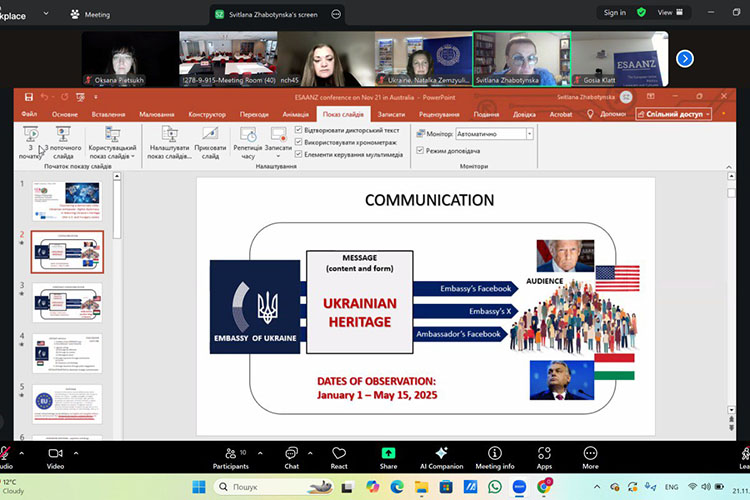Click the Video camera icon
The image size is (750, 500).
pyautogui.click(x=55, y=455)
